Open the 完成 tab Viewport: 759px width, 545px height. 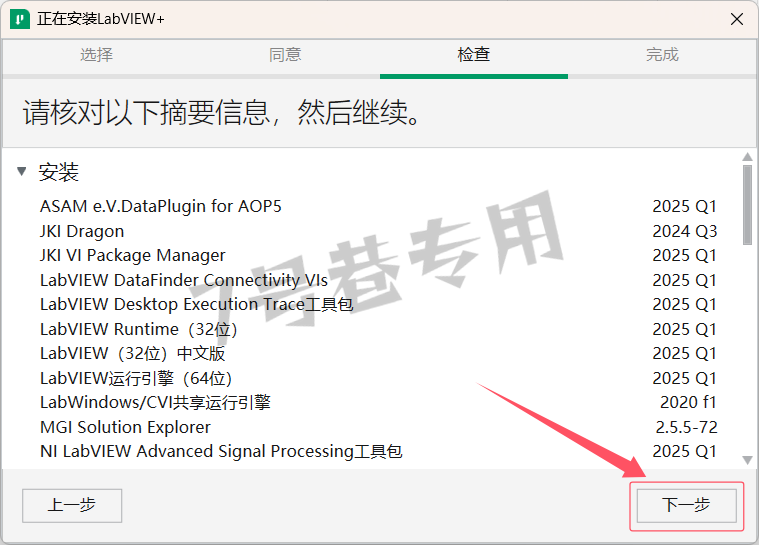662,54
